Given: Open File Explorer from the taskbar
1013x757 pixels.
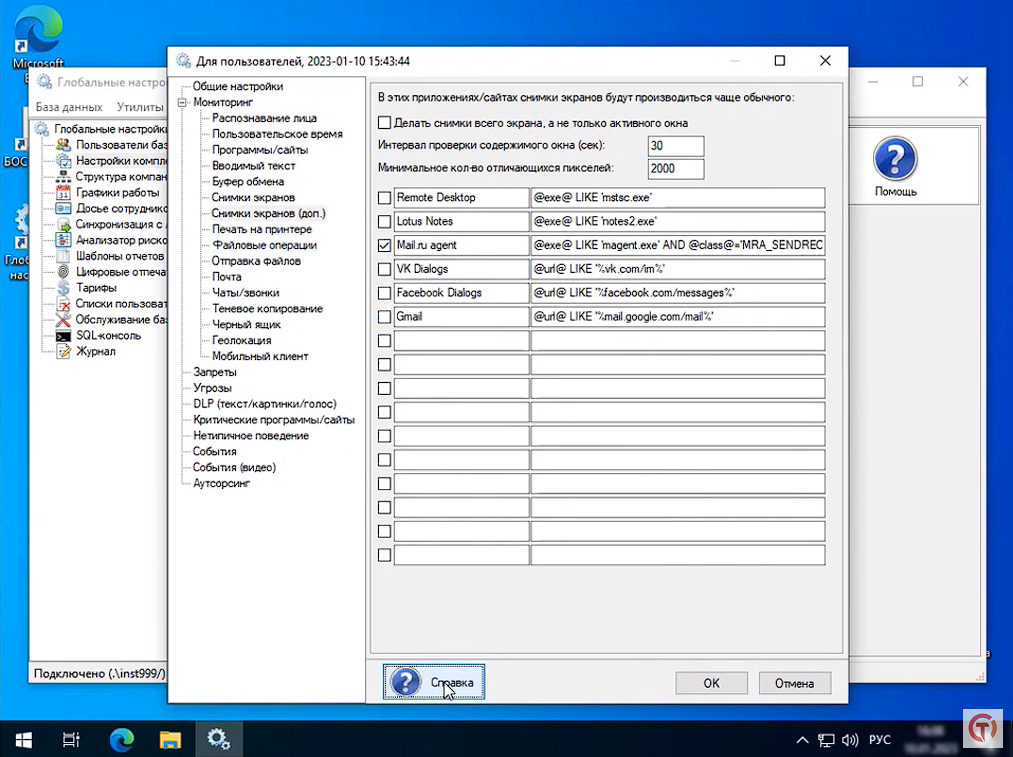Looking at the screenshot, I should [x=170, y=739].
